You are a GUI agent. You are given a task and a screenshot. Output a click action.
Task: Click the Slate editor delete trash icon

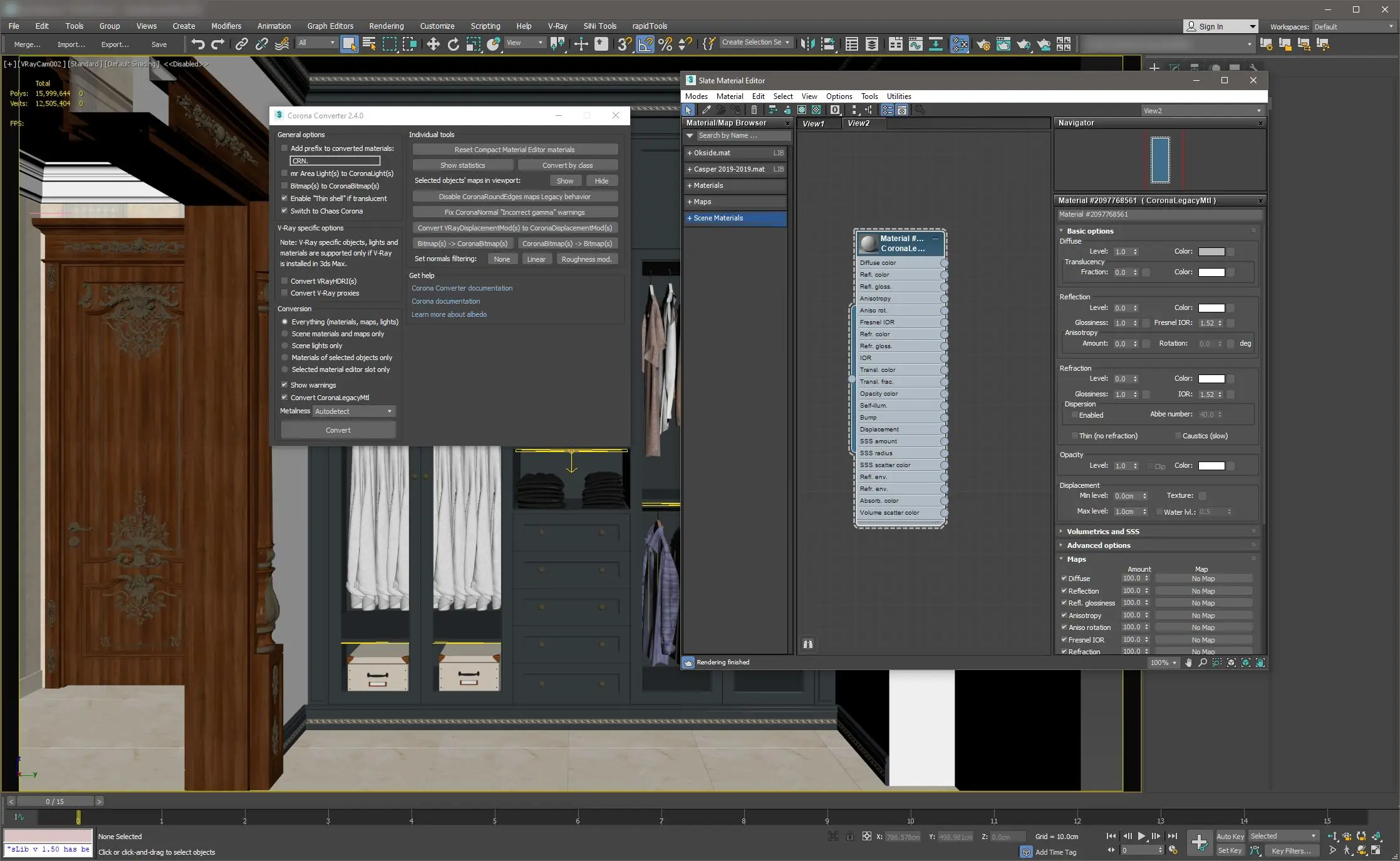pos(754,110)
